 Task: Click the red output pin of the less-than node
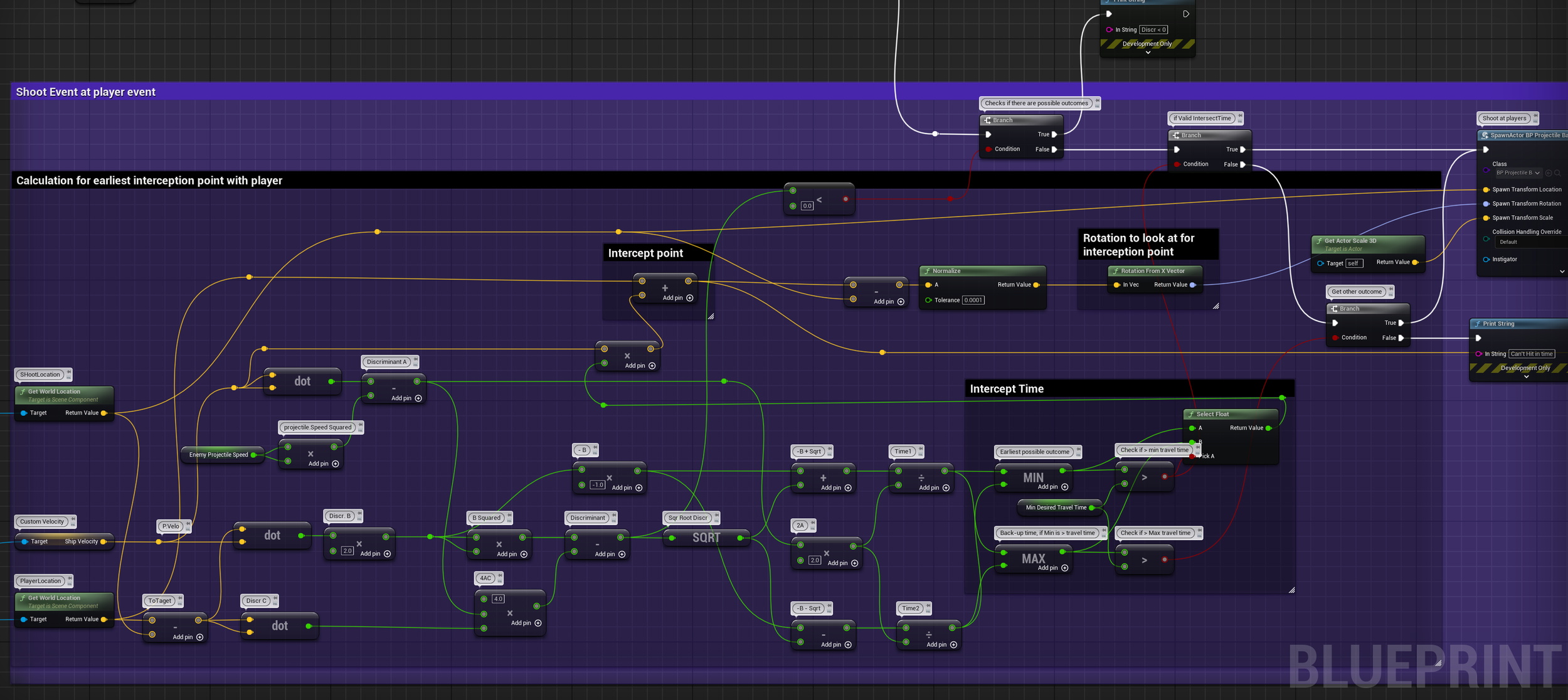tap(845, 199)
